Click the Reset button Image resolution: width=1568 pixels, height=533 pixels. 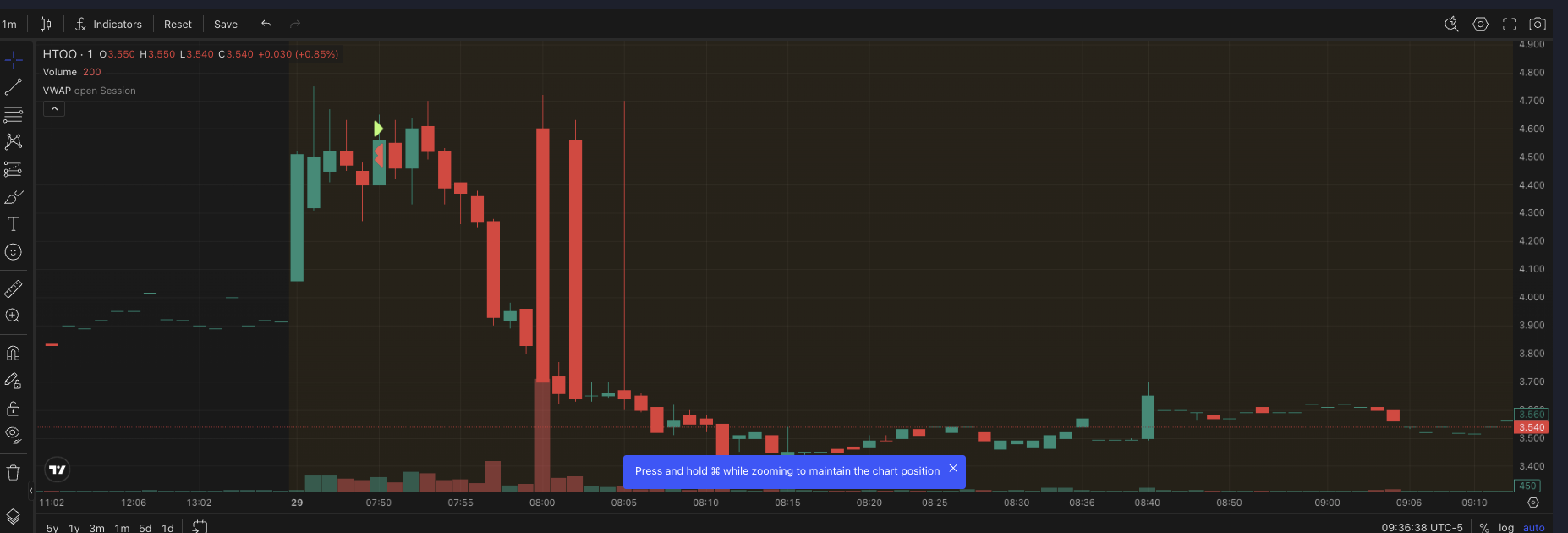tap(178, 25)
